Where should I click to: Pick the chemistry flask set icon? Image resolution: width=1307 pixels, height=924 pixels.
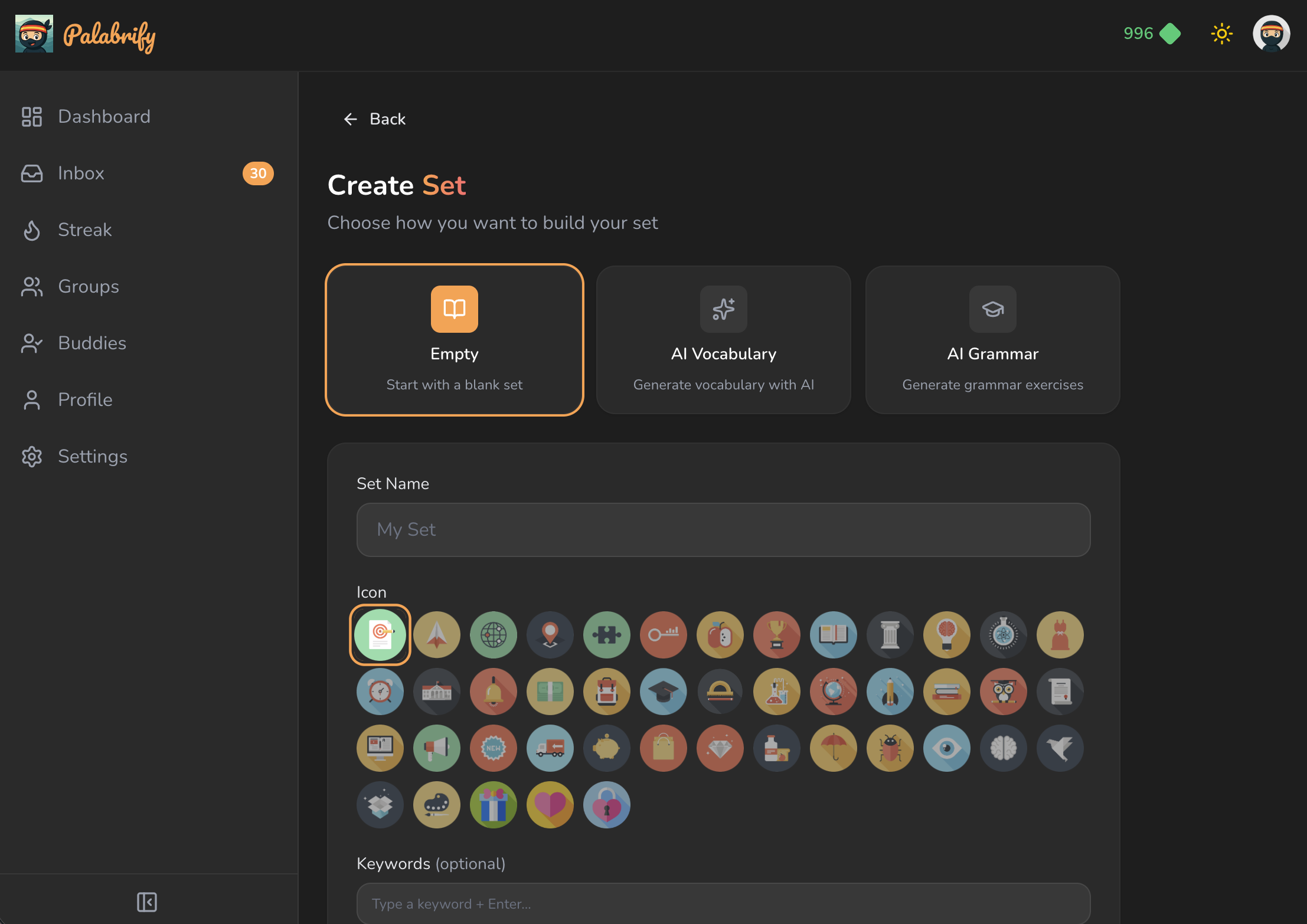[777, 692]
